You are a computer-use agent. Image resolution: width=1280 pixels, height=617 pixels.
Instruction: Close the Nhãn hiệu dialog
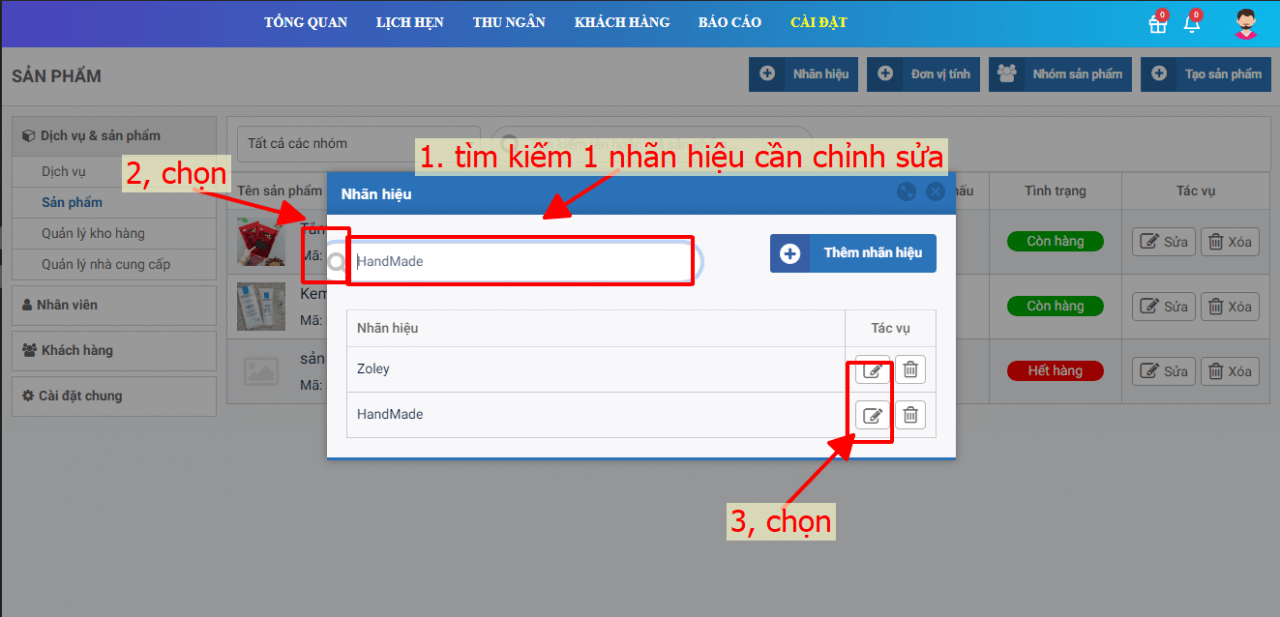935,193
